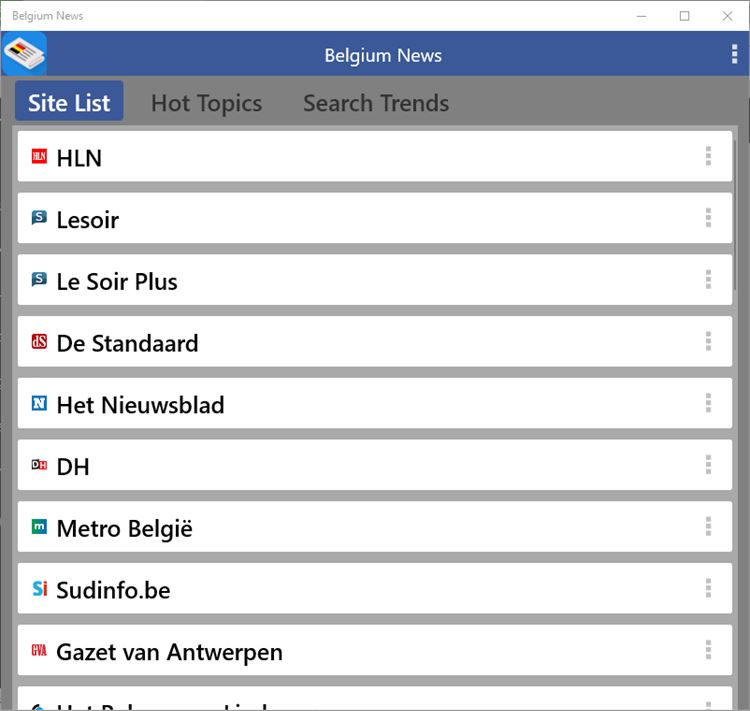Open three-dot menu for Le Soir Plus

pos(708,280)
